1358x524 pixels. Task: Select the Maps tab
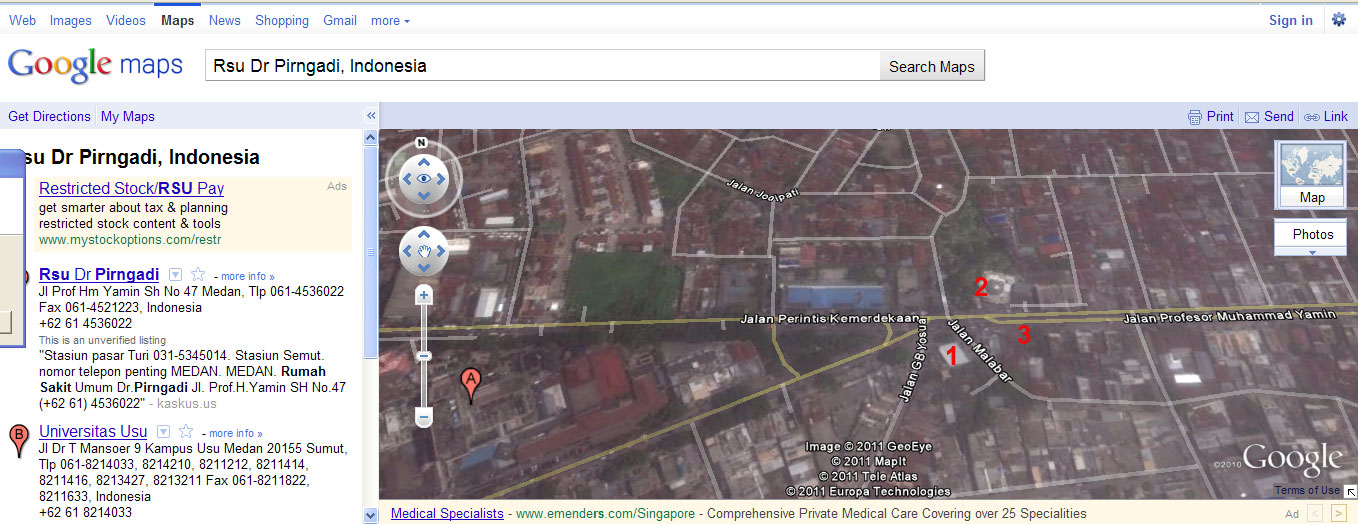178,20
